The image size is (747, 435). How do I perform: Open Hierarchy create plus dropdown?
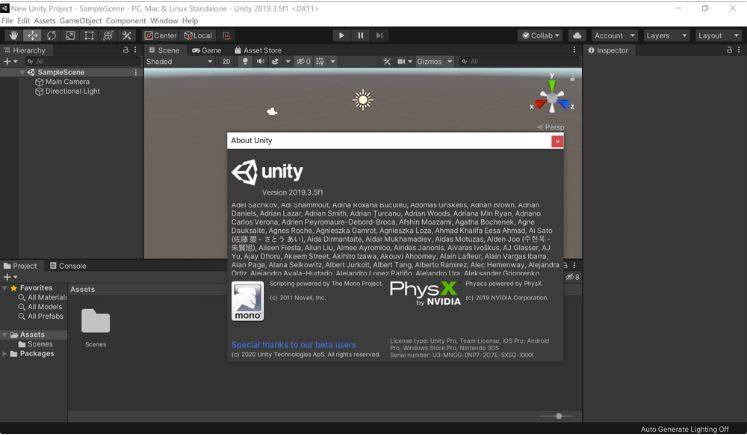coord(10,62)
